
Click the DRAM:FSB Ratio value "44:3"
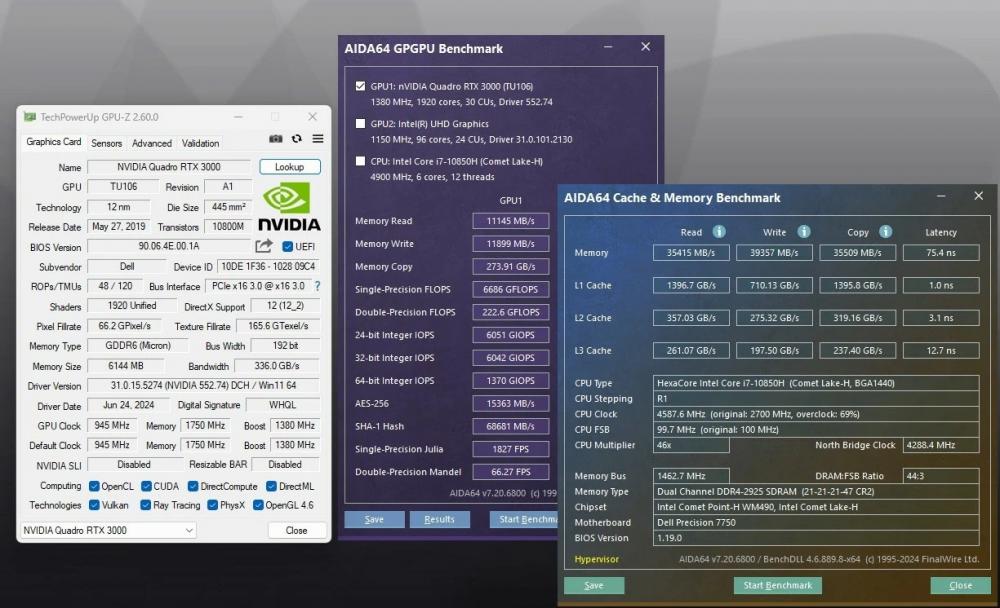tap(941, 476)
